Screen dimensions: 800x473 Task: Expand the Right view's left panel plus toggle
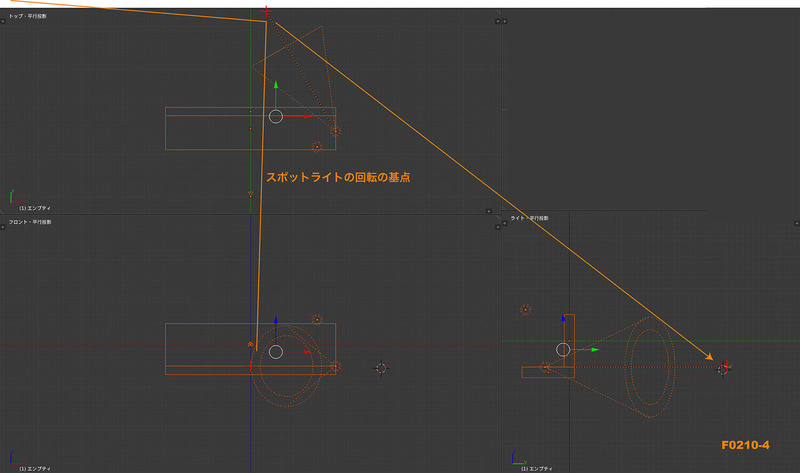tap(505, 223)
